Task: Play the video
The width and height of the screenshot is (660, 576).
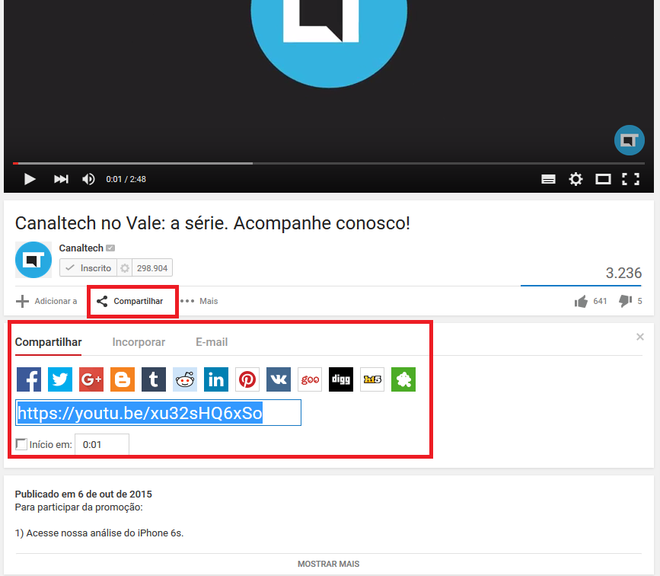Action: point(29,179)
